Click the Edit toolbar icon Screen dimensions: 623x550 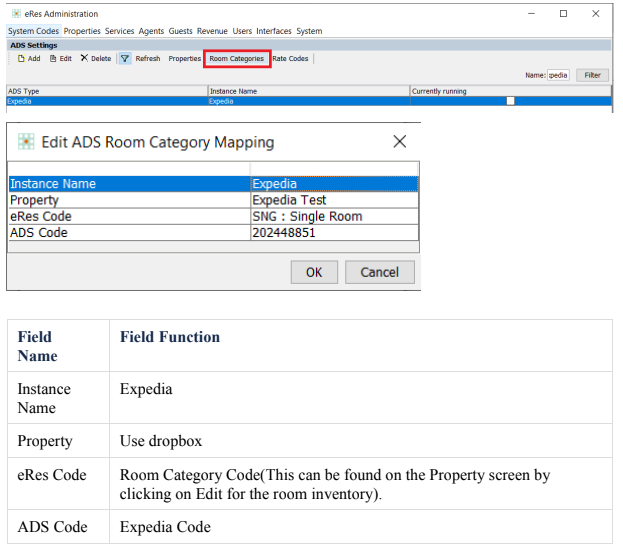53,59
